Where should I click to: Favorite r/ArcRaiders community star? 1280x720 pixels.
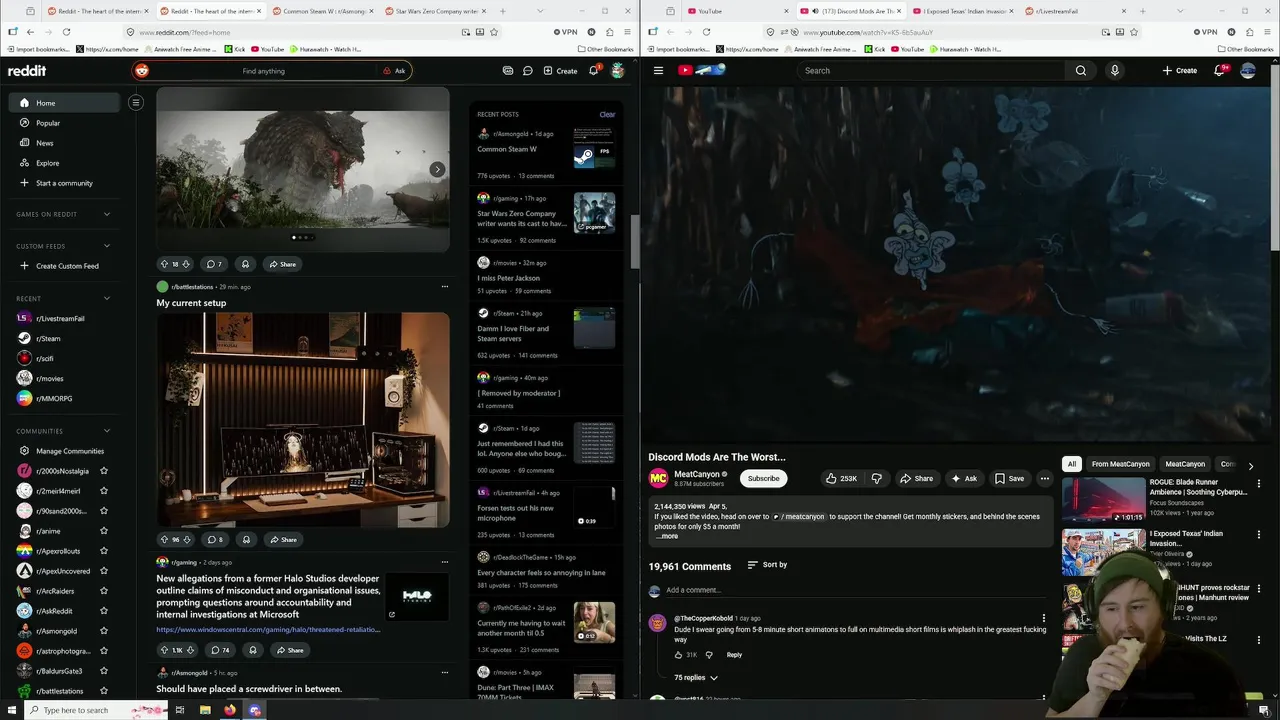(x=104, y=591)
